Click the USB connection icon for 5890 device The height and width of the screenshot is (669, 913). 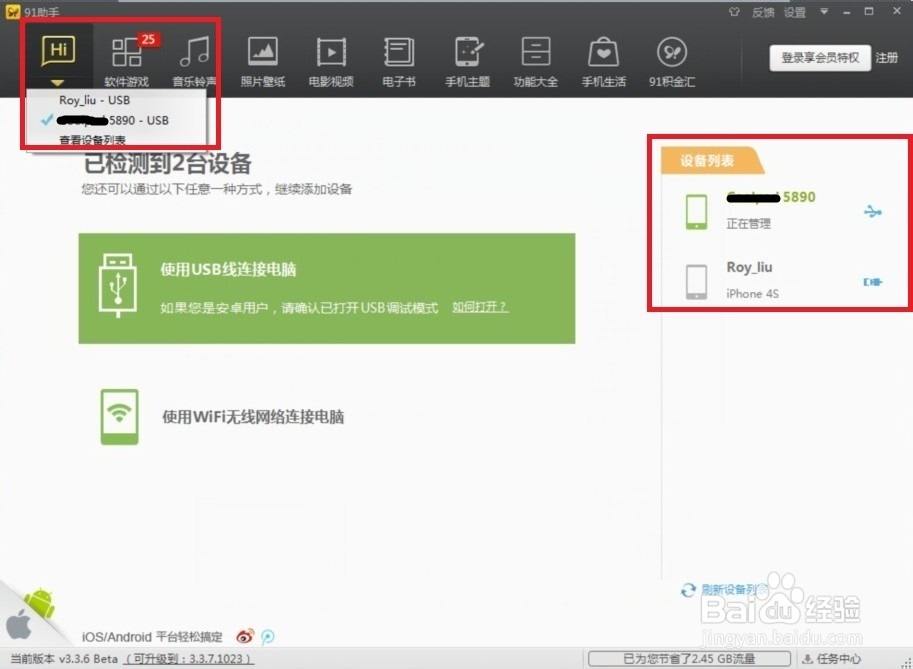(872, 211)
